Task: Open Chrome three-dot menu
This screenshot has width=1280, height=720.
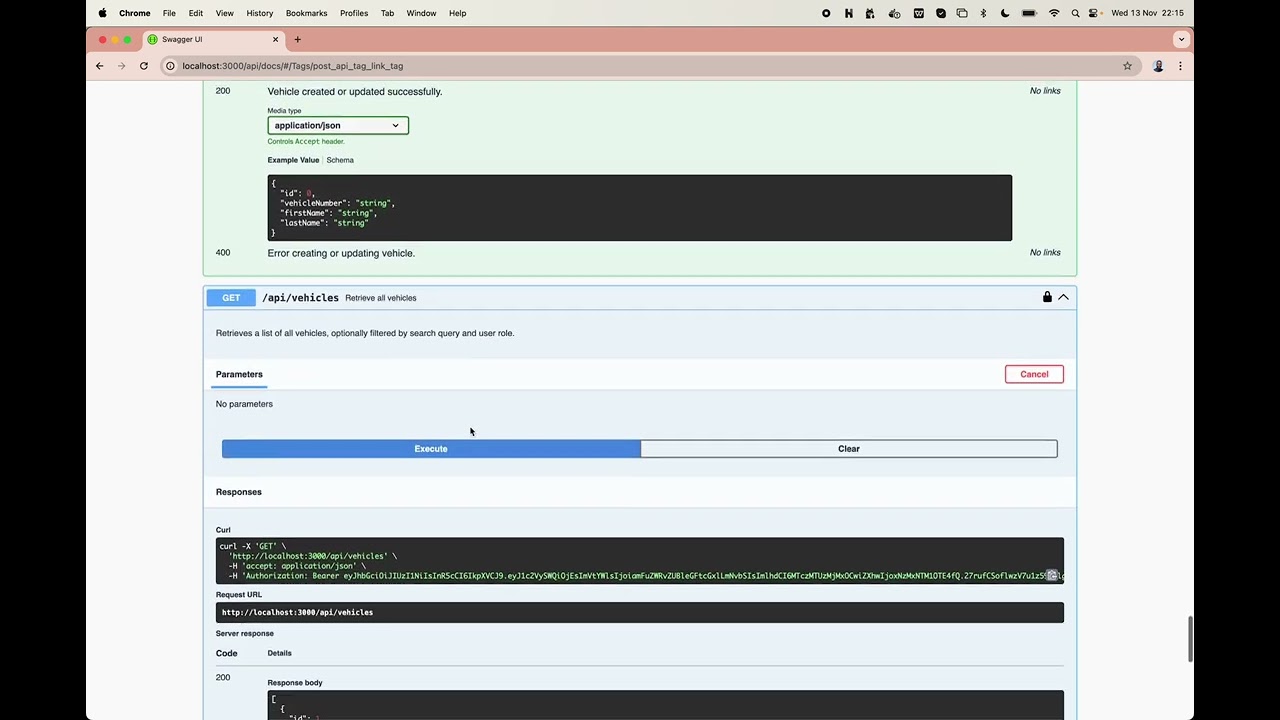Action: (1180, 66)
